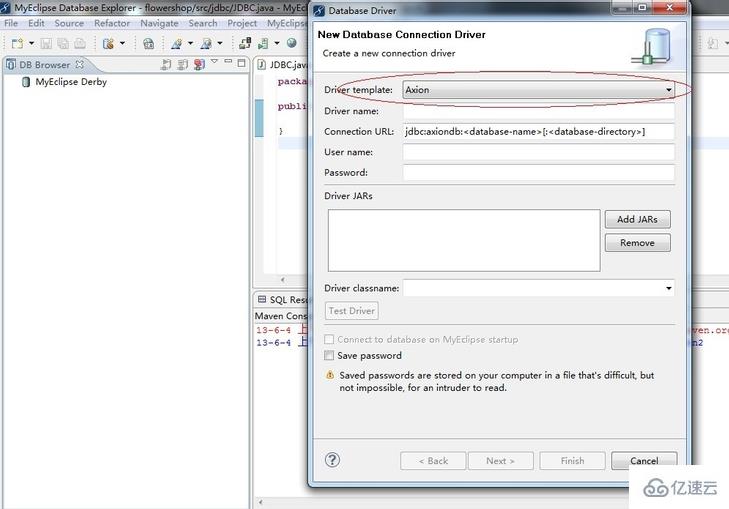Click the Database Driver dialog title icon
Viewport: 729px width, 509px height.
(x=319, y=10)
